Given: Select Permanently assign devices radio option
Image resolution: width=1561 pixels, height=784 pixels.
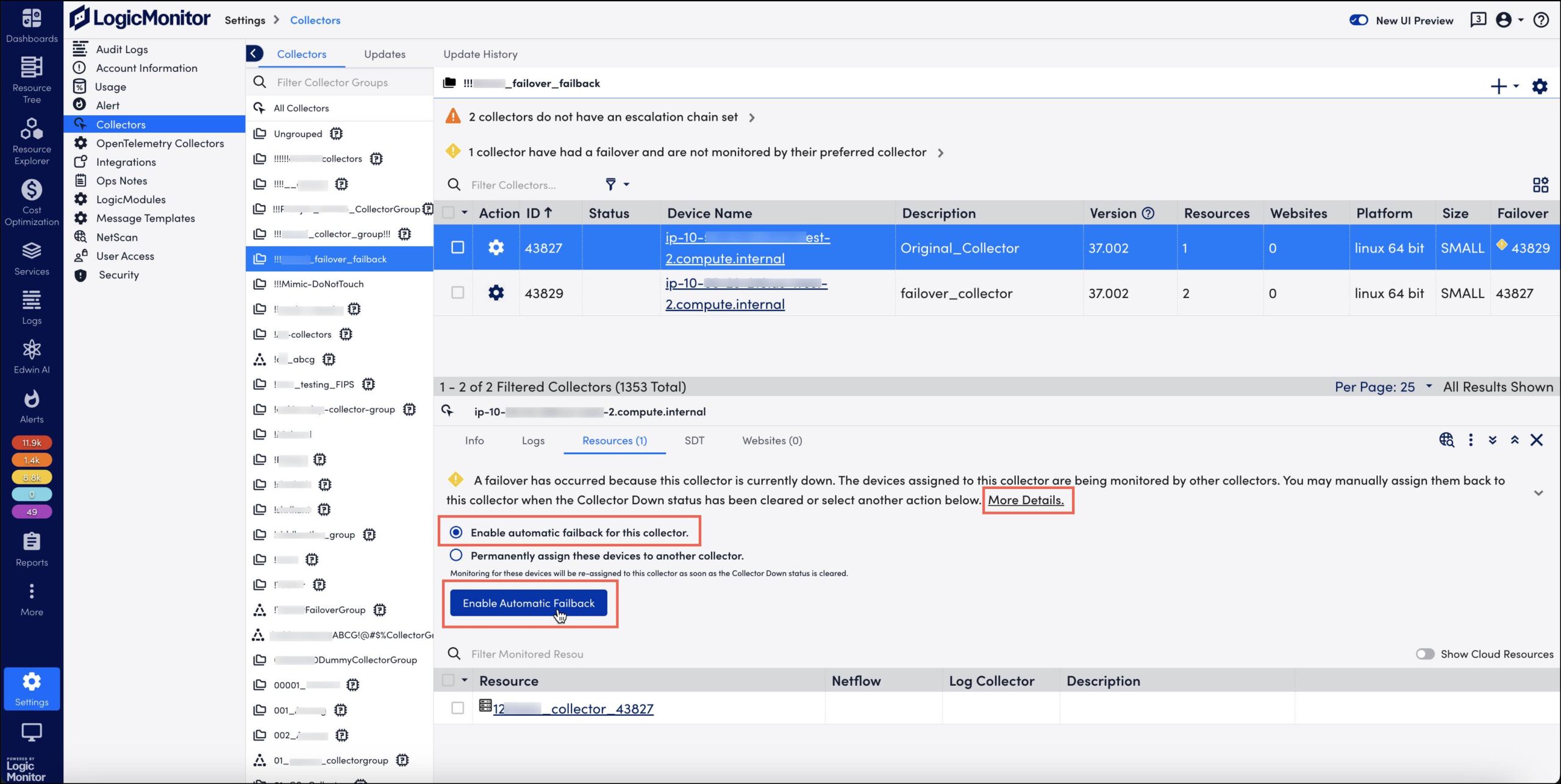Looking at the screenshot, I should click(455, 555).
